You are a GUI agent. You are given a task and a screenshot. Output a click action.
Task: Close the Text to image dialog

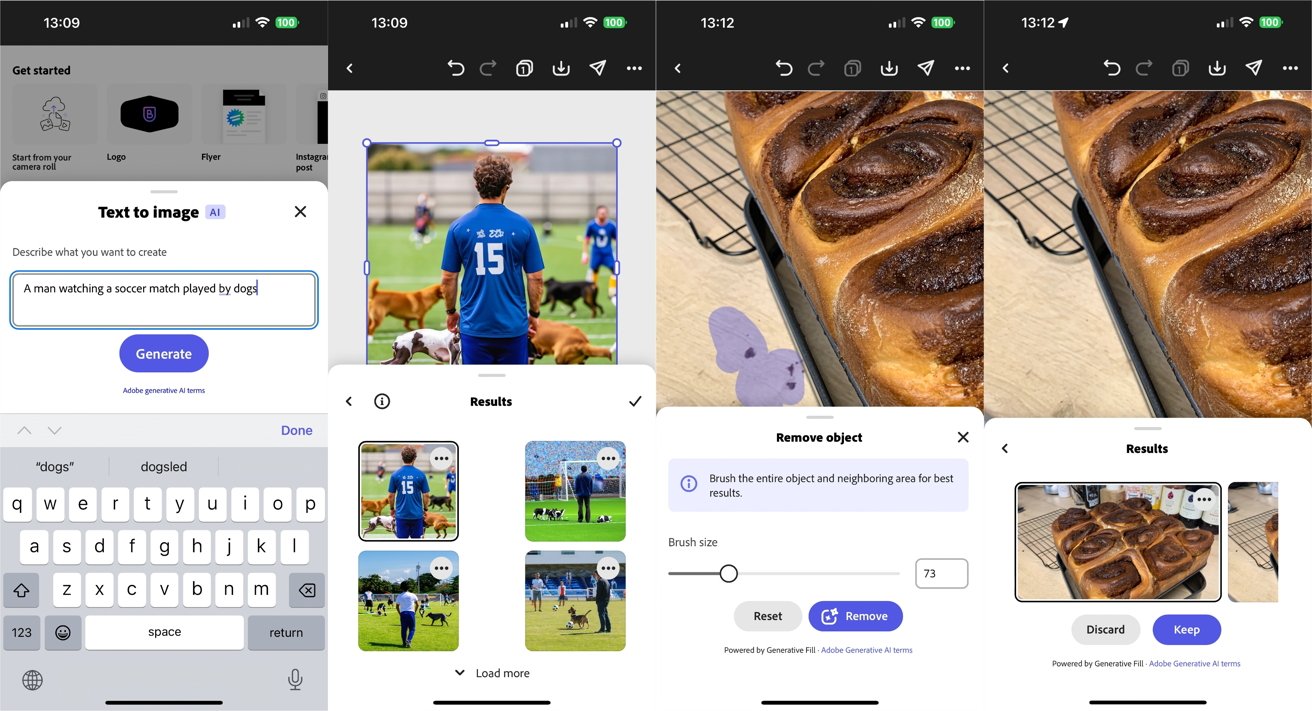click(300, 211)
